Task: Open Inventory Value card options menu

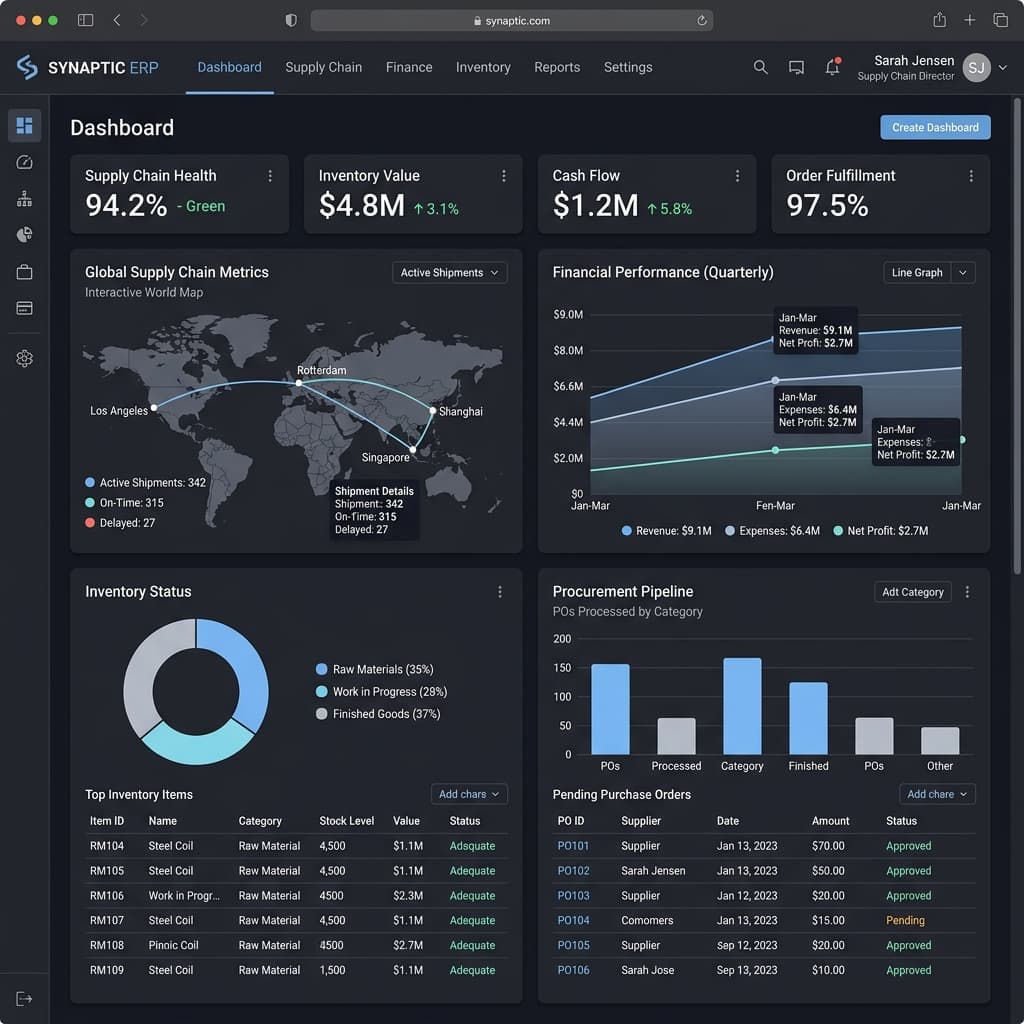Action: coord(504,176)
